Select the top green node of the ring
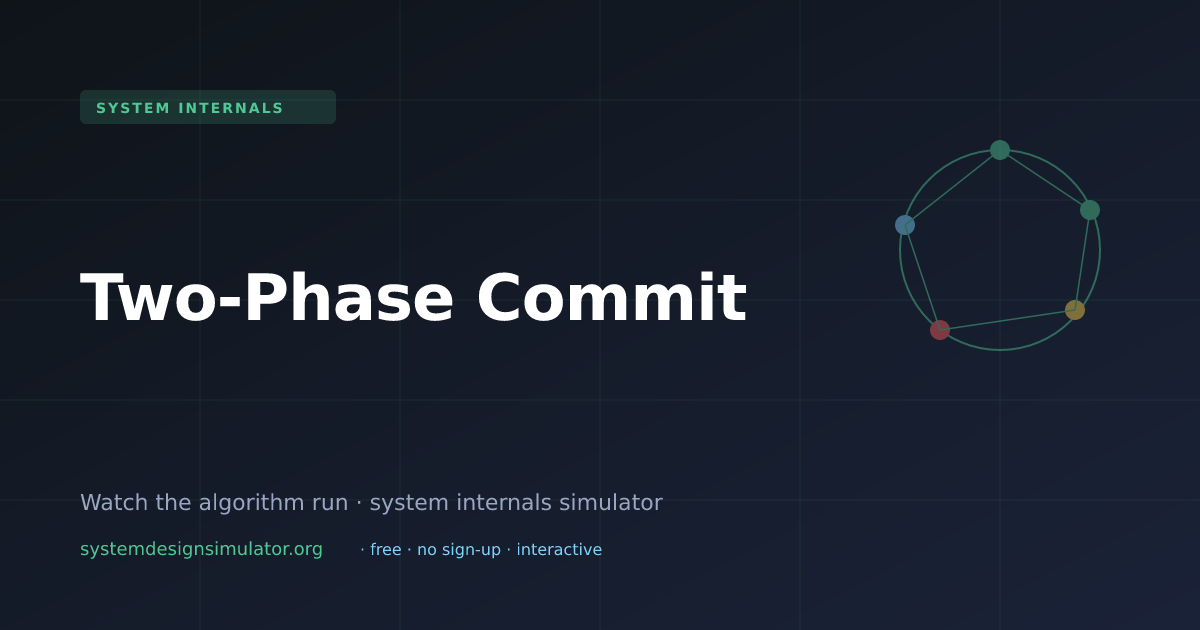Image resolution: width=1200 pixels, height=630 pixels. (1000, 150)
